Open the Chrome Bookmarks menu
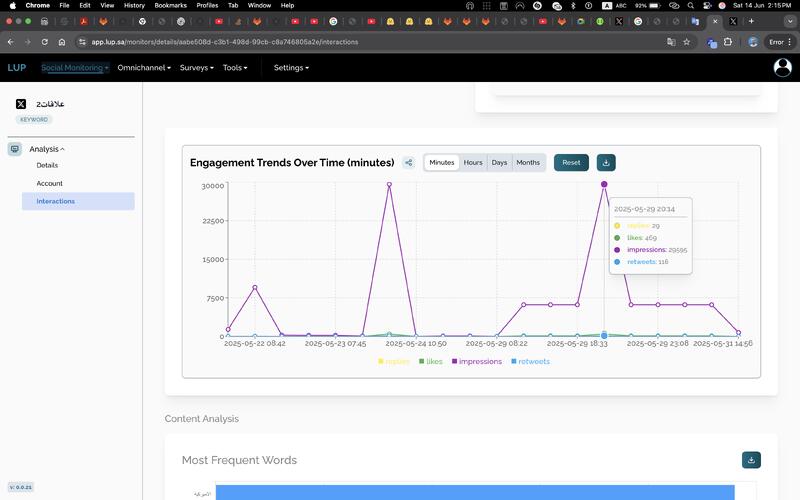Viewport: 800px width, 500px height. tap(170, 5)
